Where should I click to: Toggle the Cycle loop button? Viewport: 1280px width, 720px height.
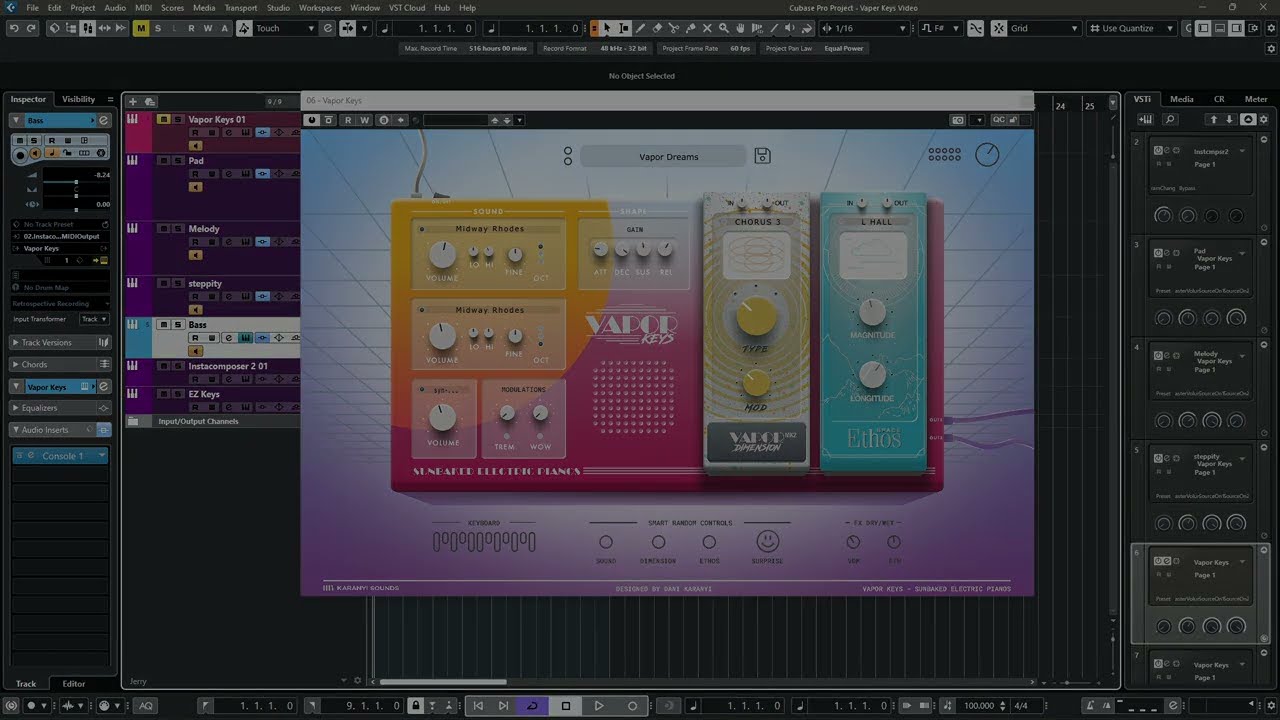point(532,705)
